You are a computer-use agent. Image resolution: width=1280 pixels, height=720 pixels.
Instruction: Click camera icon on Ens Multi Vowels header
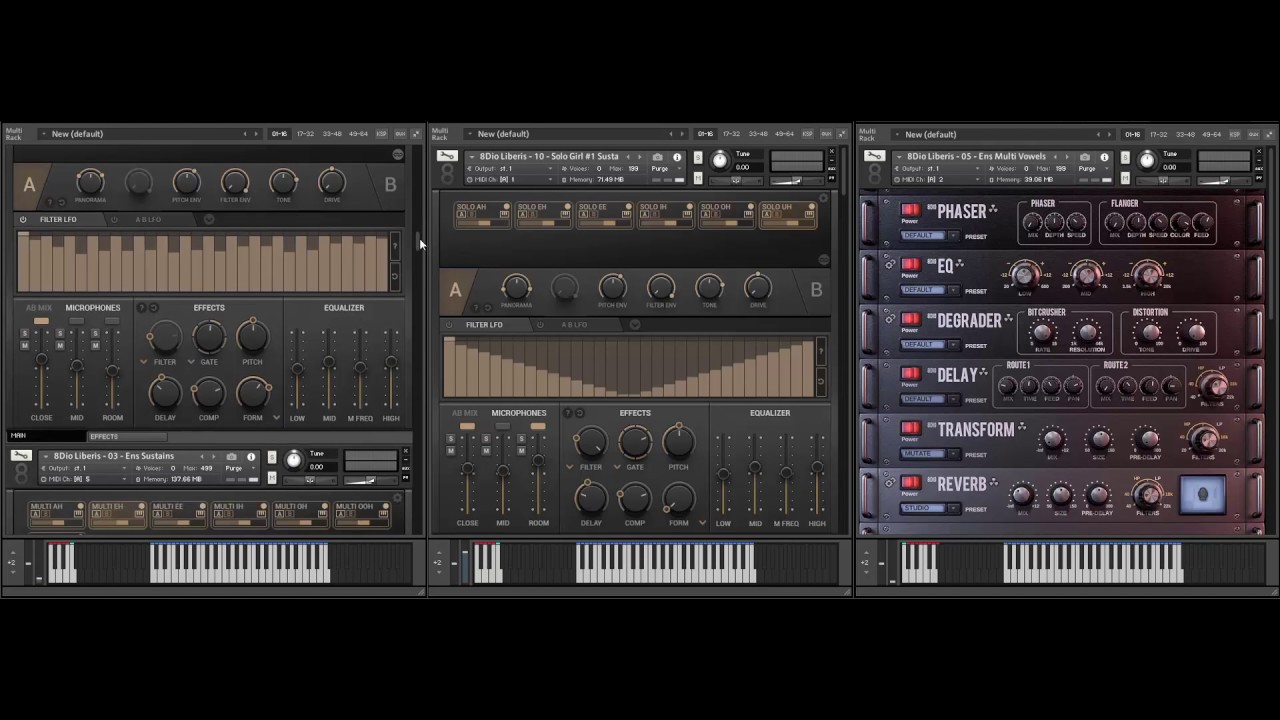tap(1084, 157)
